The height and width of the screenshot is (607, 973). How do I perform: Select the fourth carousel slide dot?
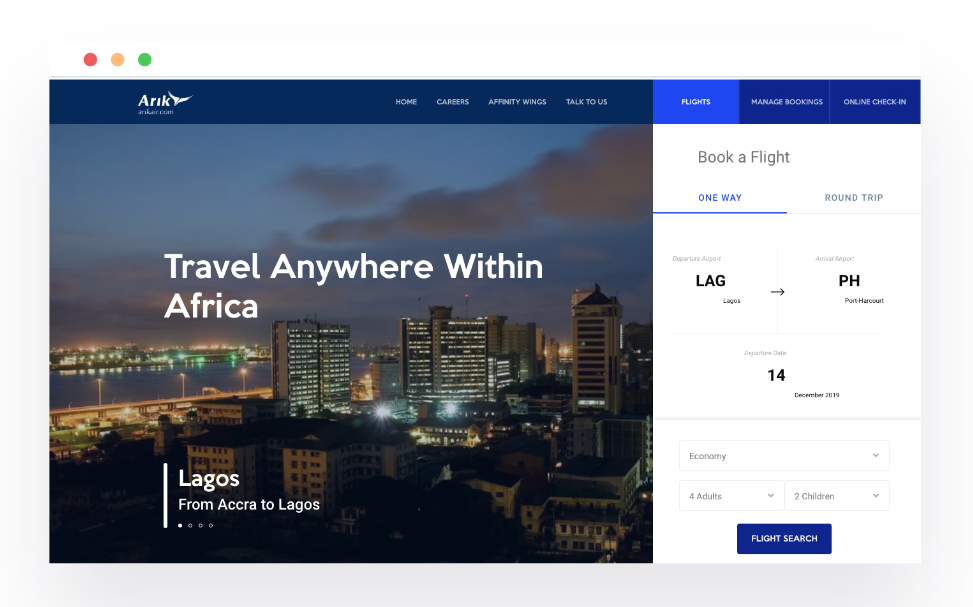click(211, 526)
